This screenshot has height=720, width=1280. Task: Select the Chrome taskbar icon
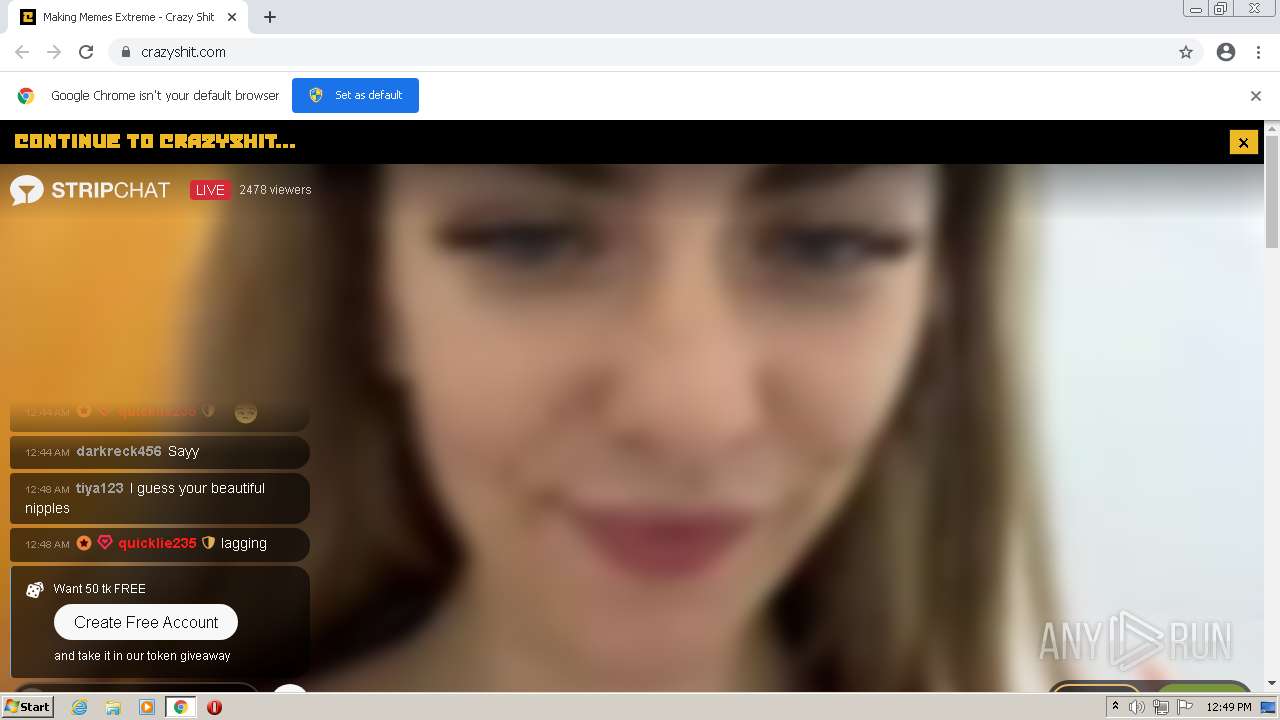click(x=180, y=707)
